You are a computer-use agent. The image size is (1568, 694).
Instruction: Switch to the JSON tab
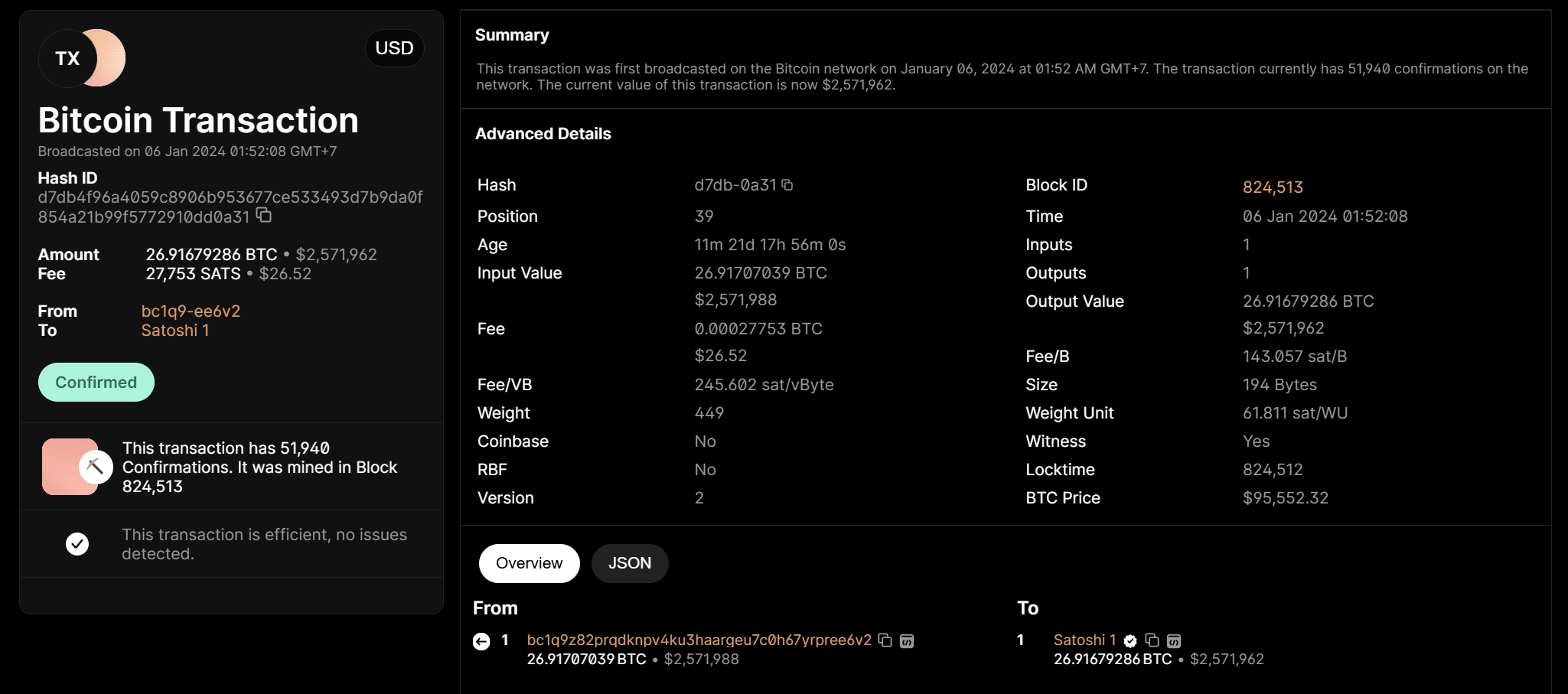pyautogui.click(x=630, y=563)
